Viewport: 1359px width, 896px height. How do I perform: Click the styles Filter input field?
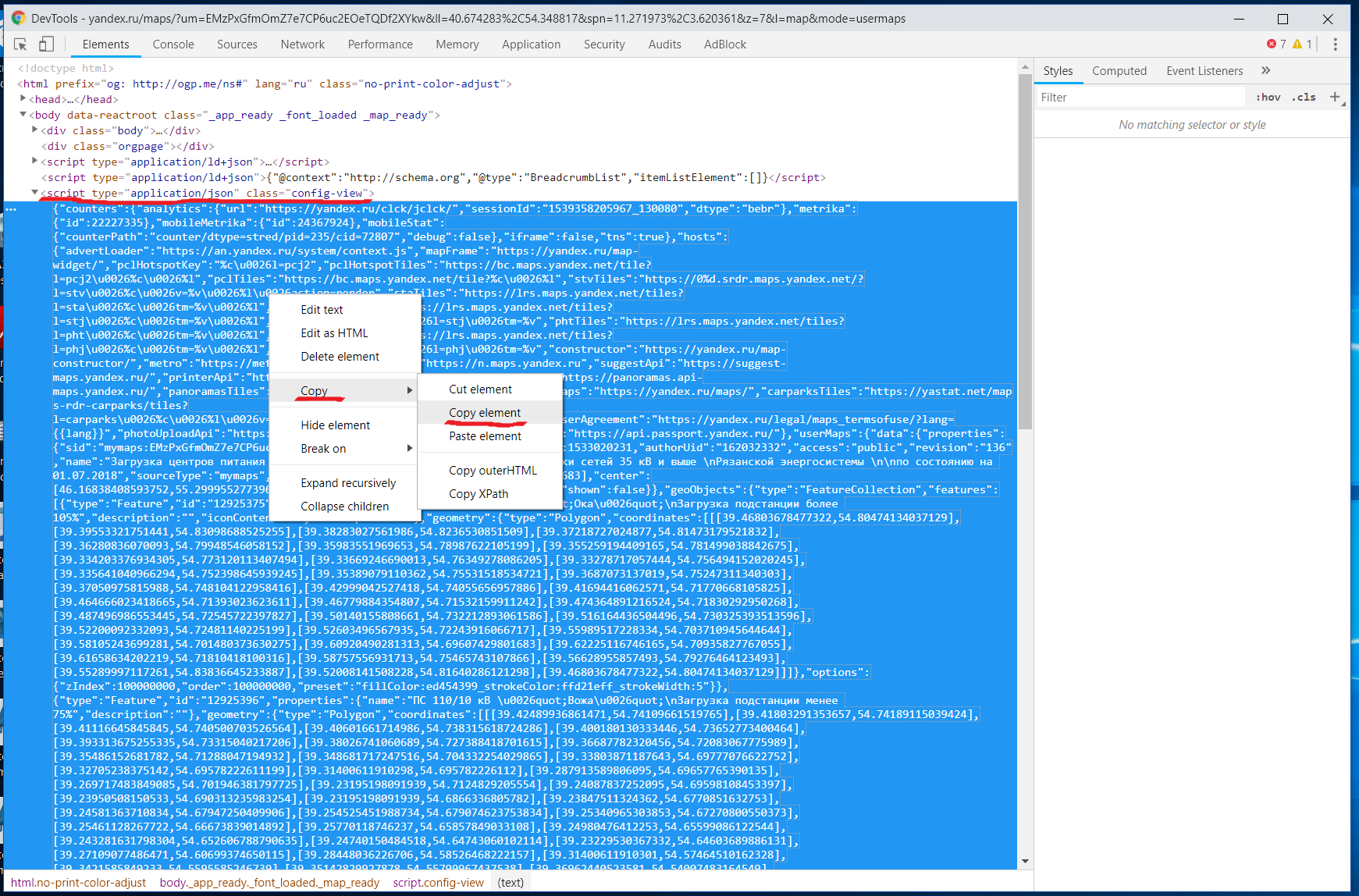[1140, 97]
